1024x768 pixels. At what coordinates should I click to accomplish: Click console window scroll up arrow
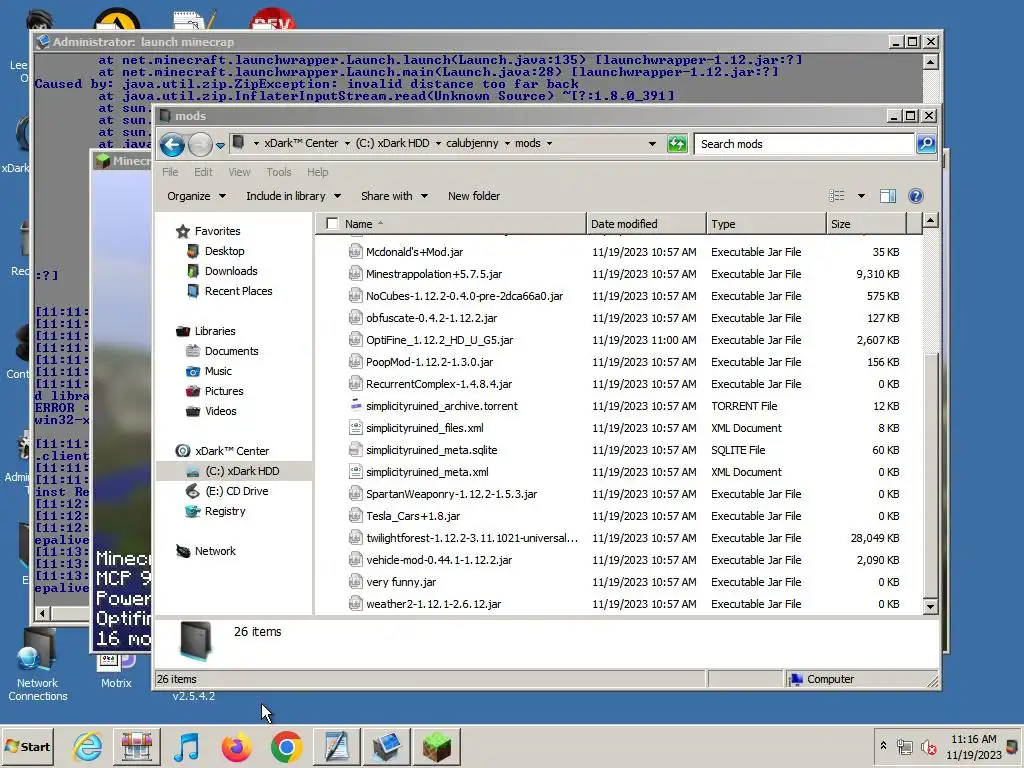(931, 62)
